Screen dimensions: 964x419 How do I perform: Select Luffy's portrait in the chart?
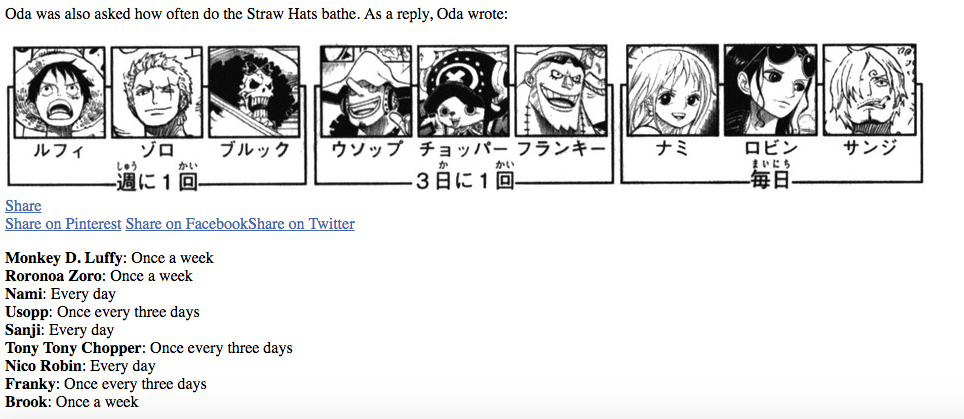pos(59,92)
